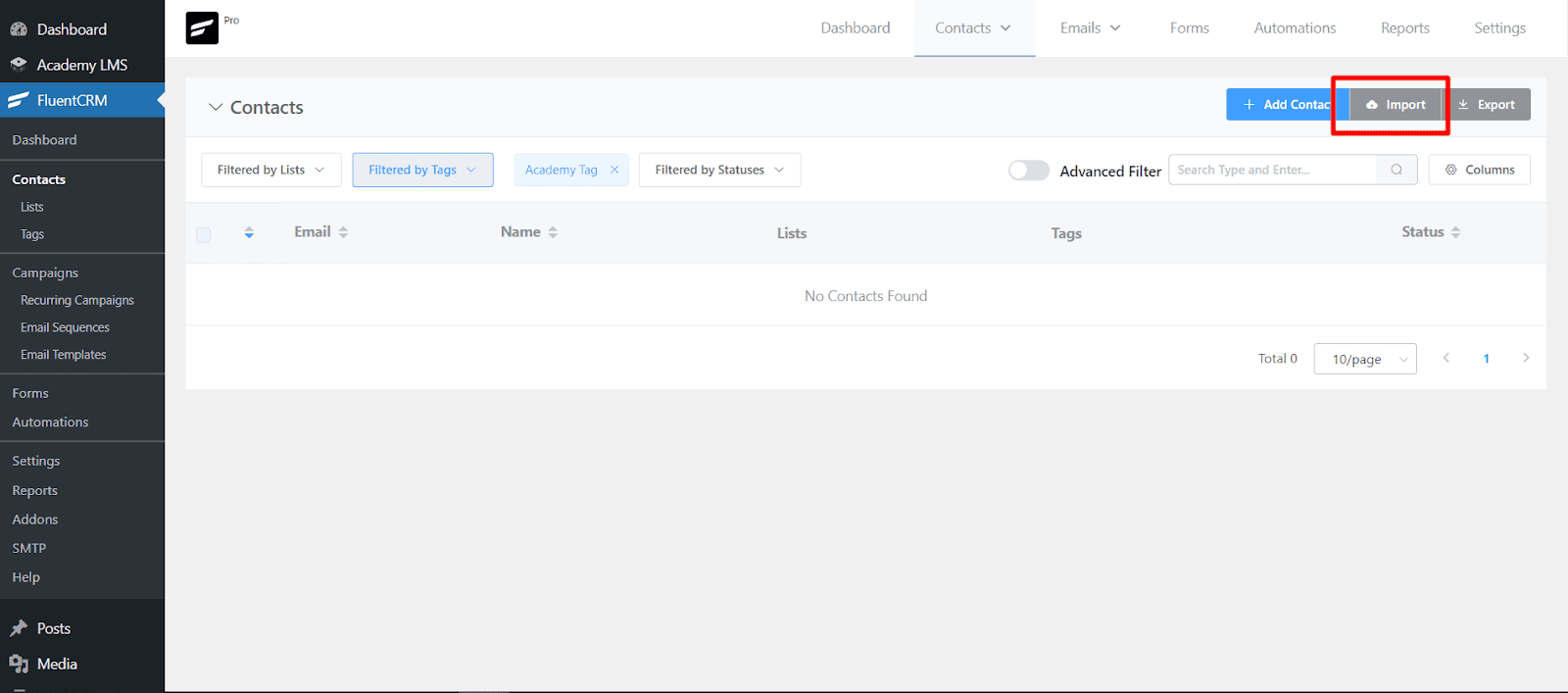Sort contacts by the Name column arrows
Screen dimensions: 1568x693
(x=553, y=232)
